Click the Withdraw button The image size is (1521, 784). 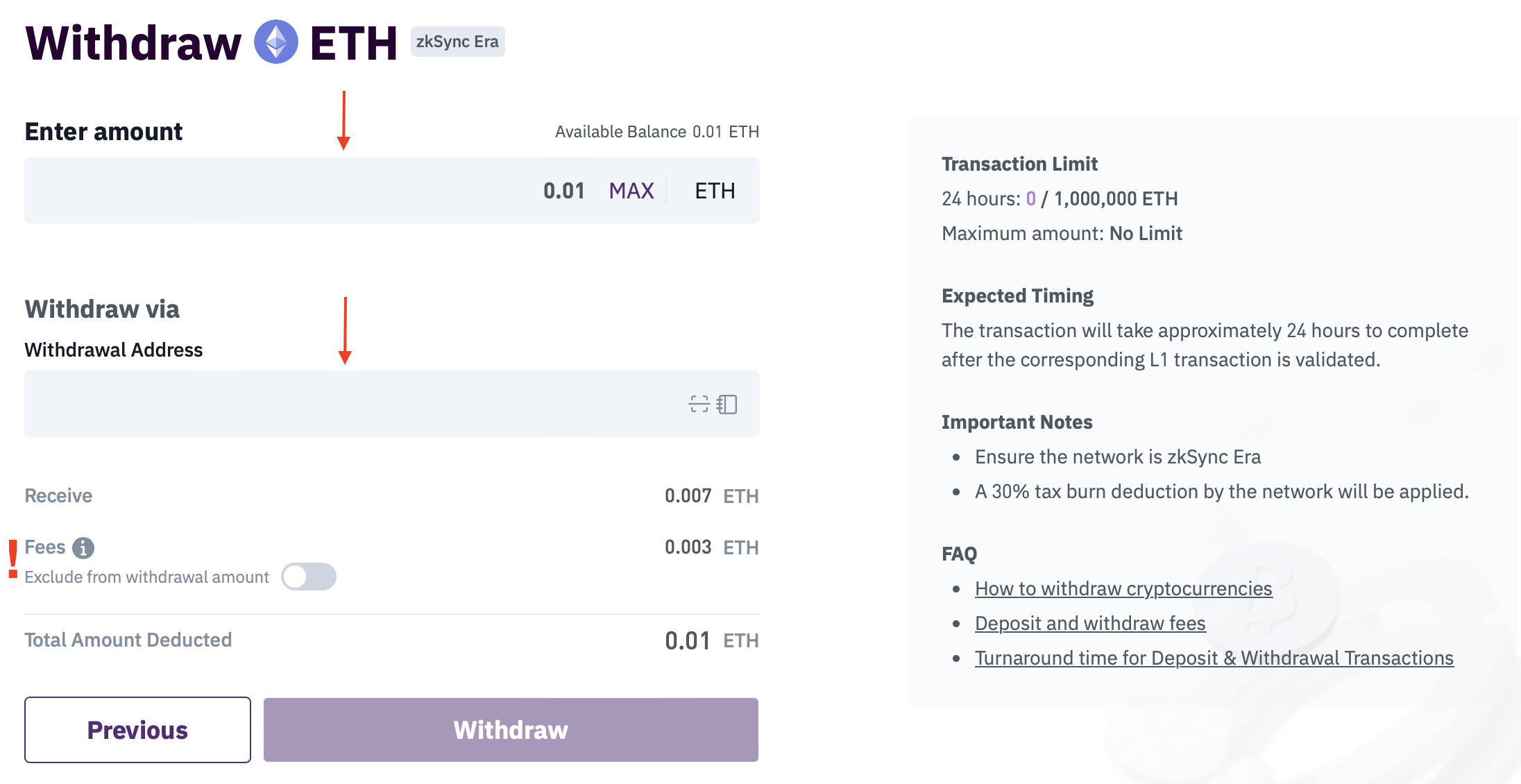tap(511, 730)
